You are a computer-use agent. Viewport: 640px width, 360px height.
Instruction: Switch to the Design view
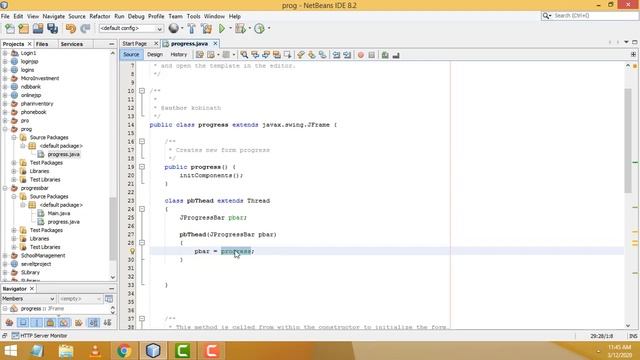pyautogui.click(x=155, y=54)
